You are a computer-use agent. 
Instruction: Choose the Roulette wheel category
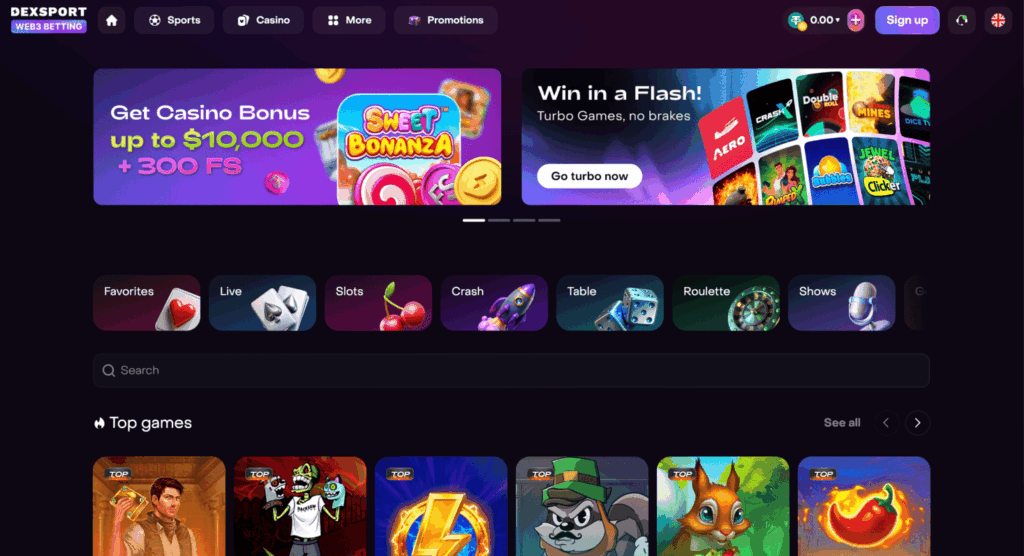tap(726, 303)
